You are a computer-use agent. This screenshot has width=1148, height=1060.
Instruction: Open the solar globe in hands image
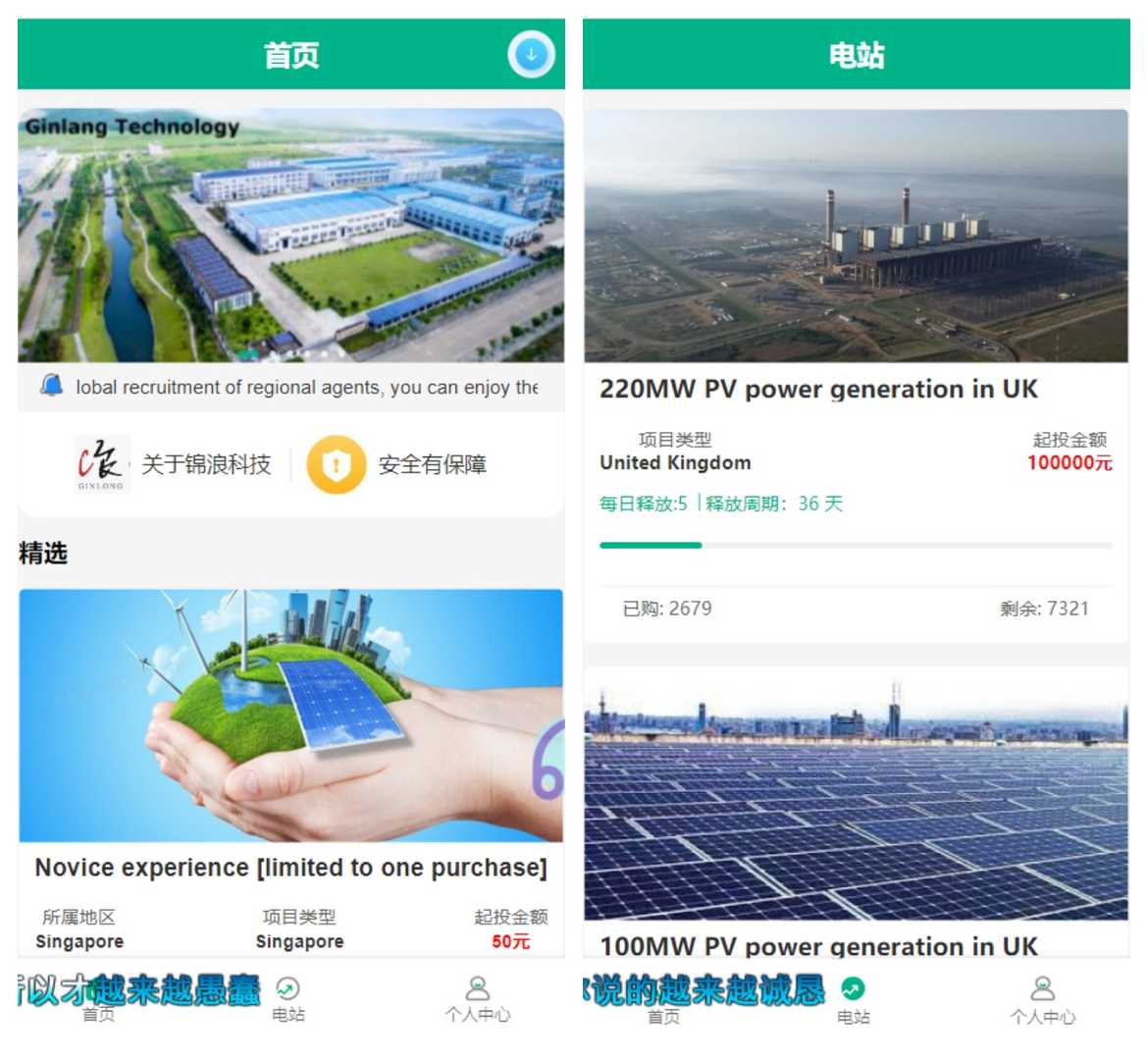[x=290, y=715]
